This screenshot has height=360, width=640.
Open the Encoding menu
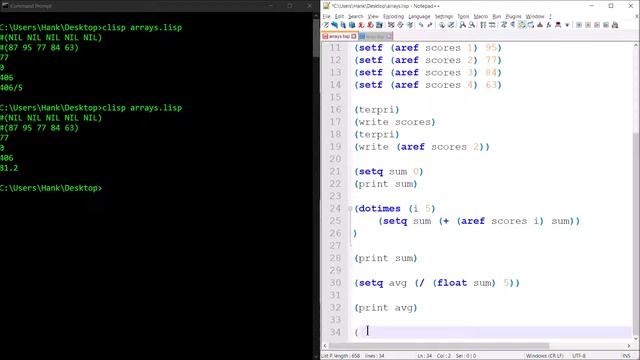click(393, 16)
